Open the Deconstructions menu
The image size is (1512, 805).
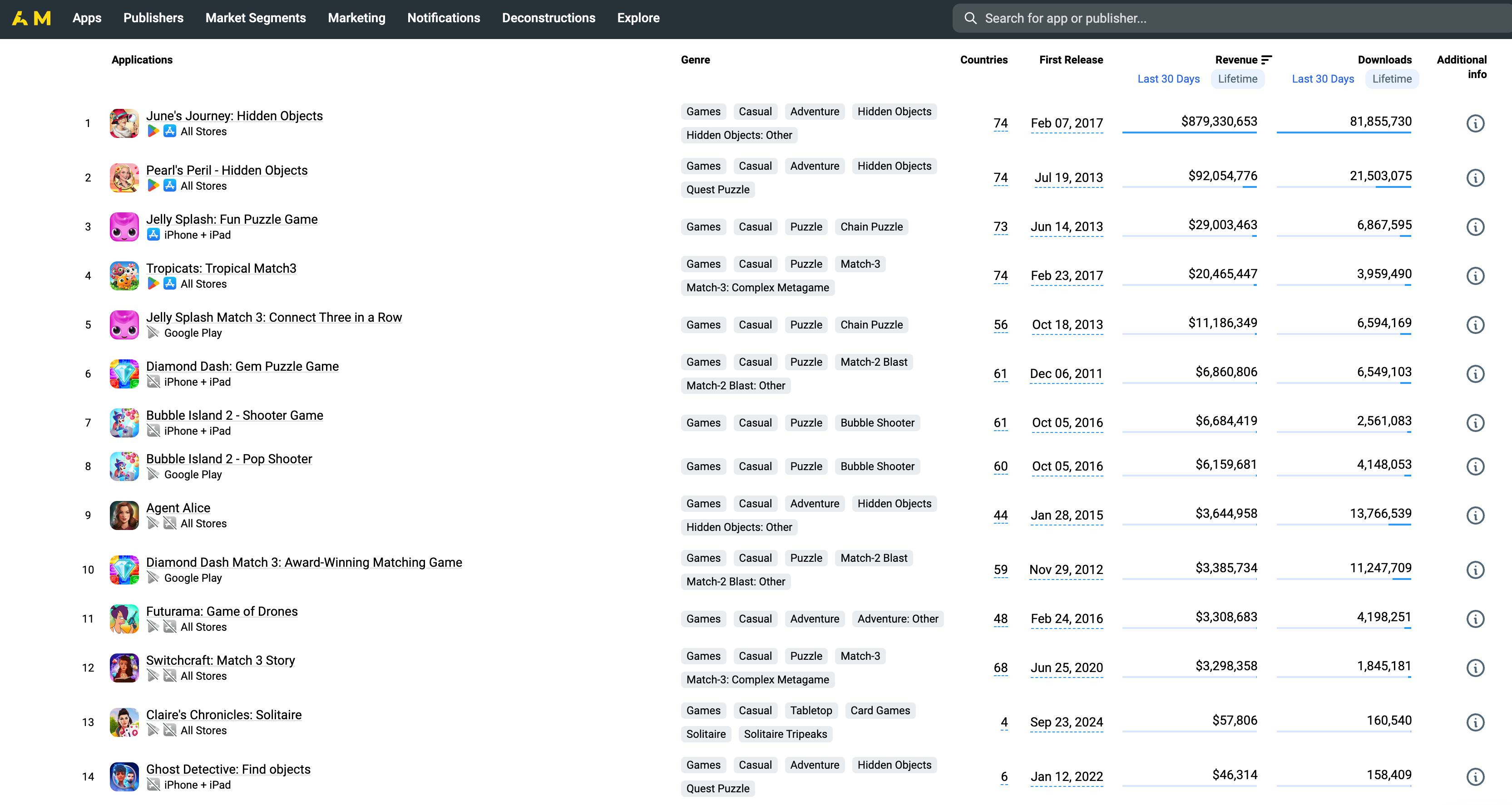[x=548, y=18]
